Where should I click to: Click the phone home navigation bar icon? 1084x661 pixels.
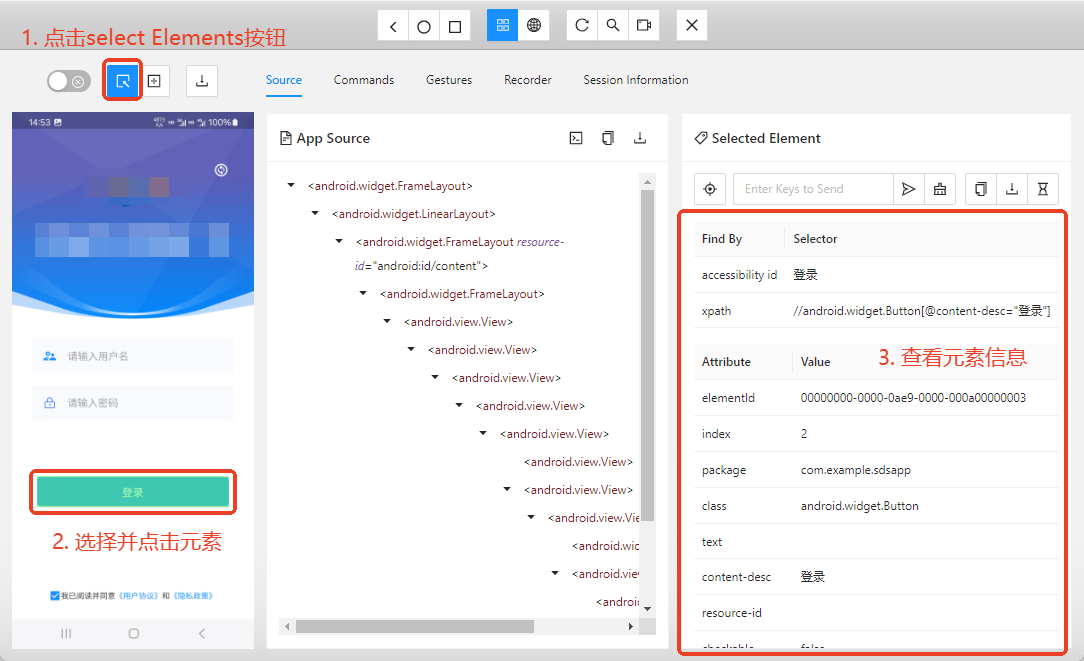click(133, 633)
